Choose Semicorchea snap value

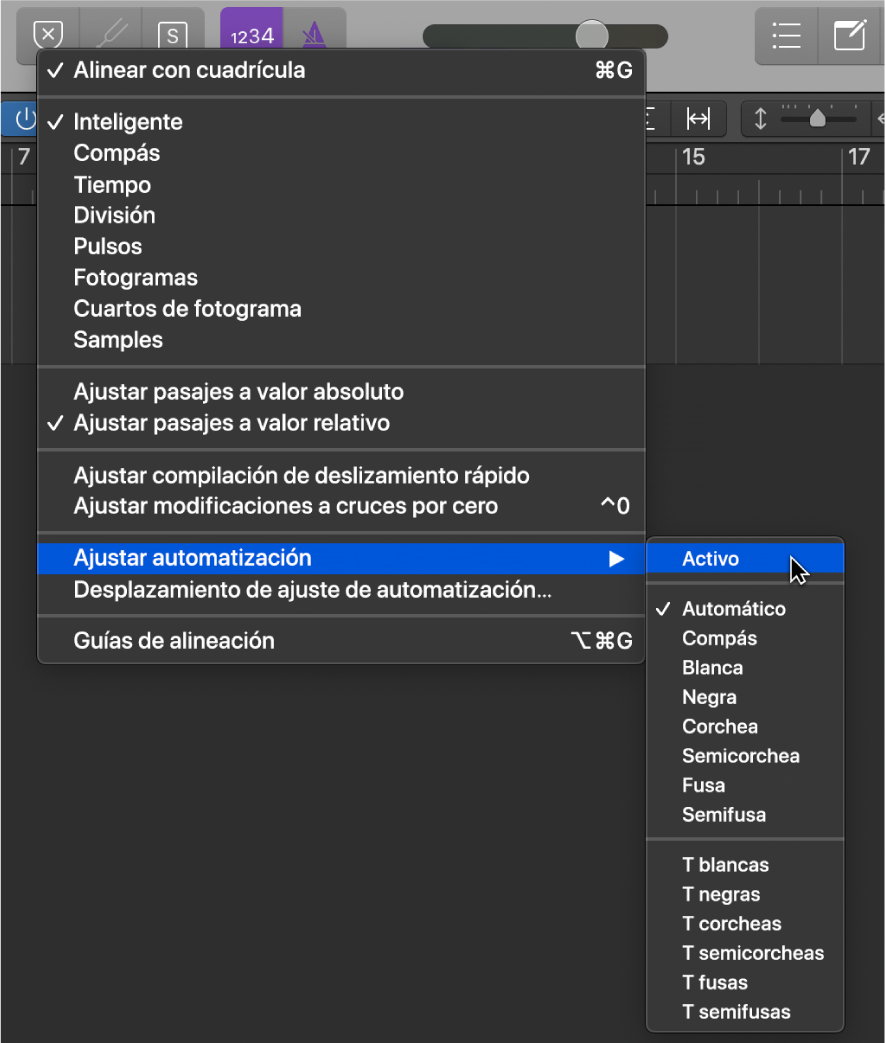741,756
